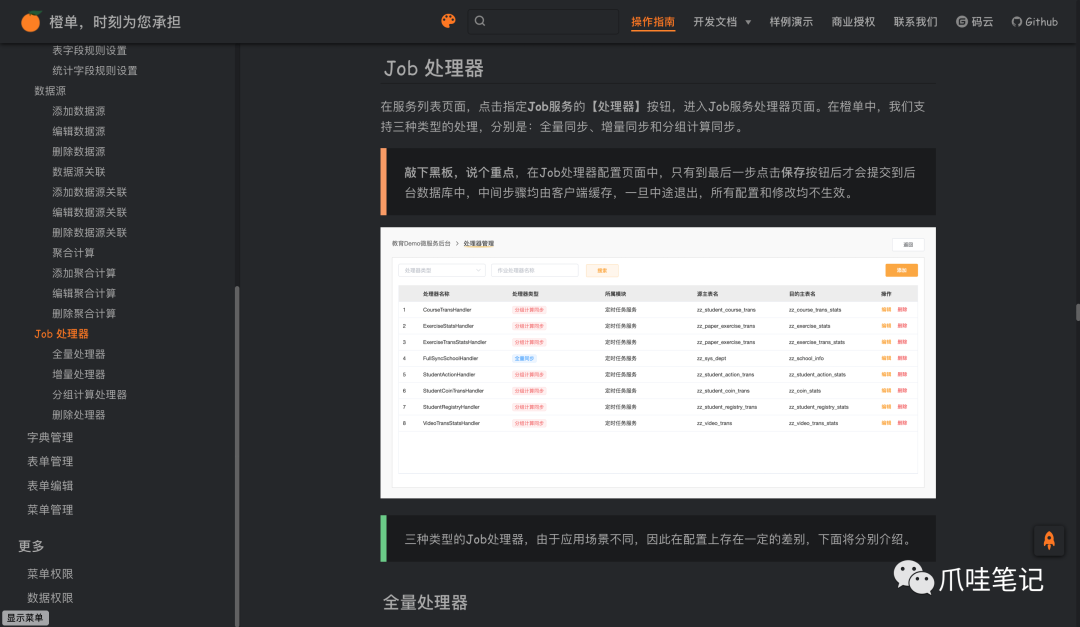Go to 编辑数据源 sidebar entry
This screenshot has width=1080, height=627.
pos(79,131)
